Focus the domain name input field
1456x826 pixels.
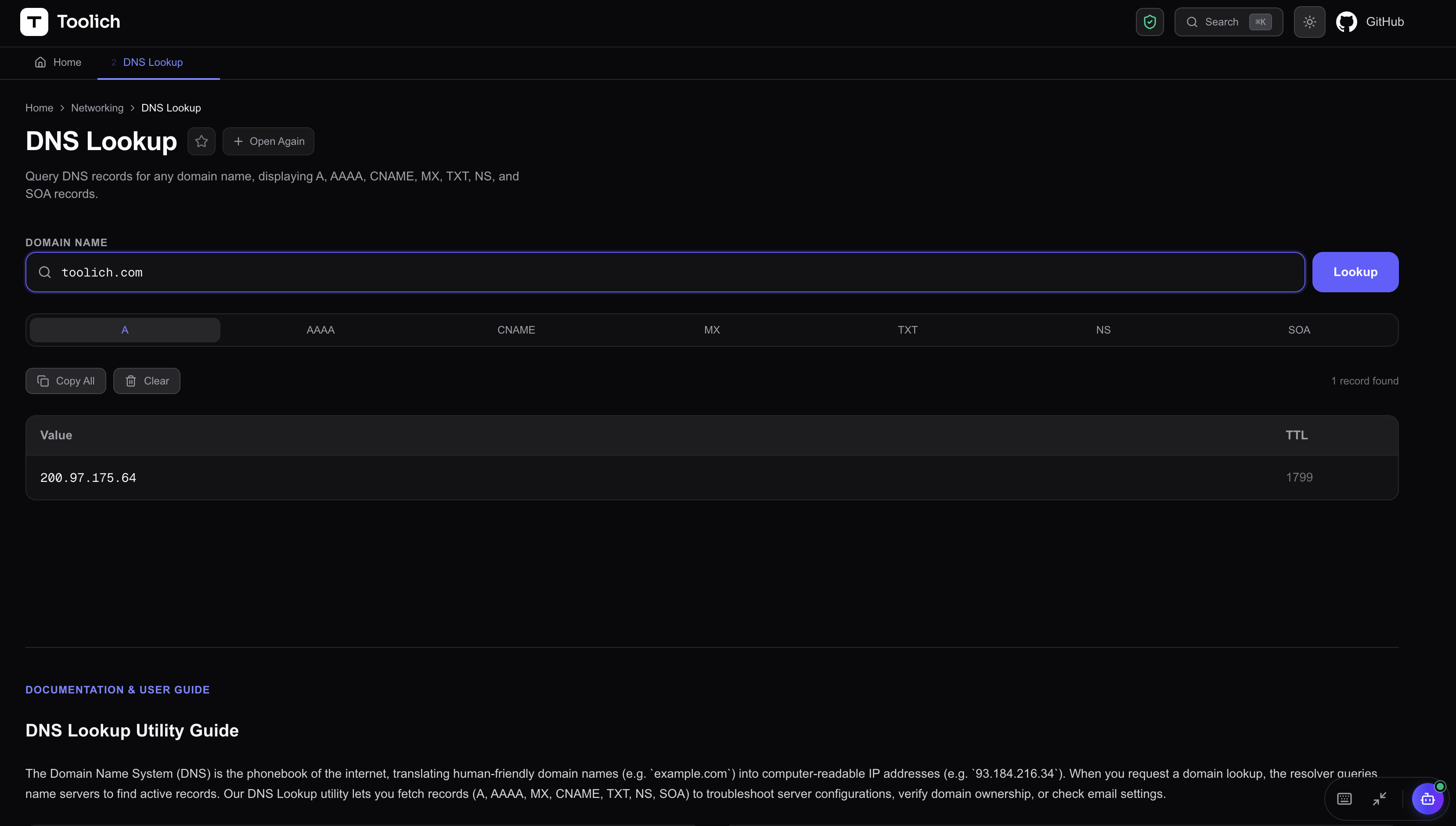pos(665,272)
